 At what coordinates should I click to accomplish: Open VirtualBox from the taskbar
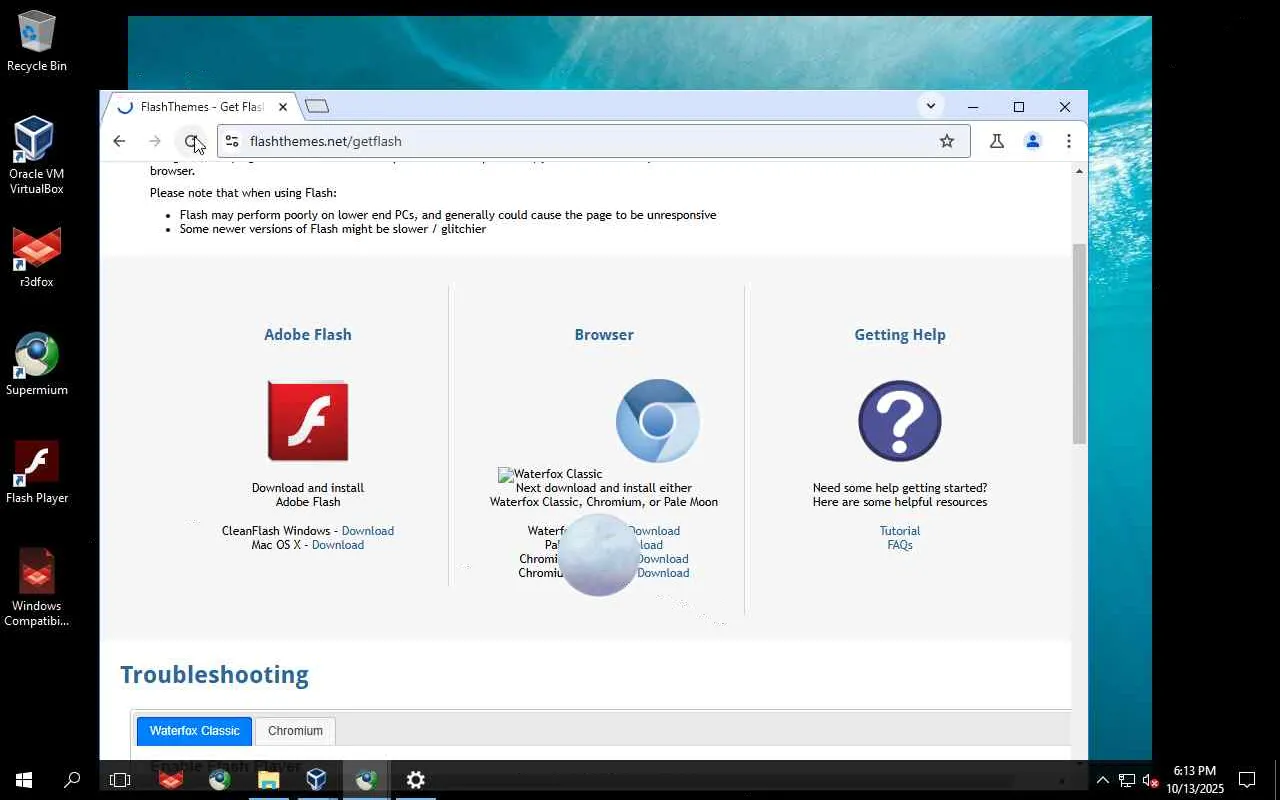coord(317,780)
